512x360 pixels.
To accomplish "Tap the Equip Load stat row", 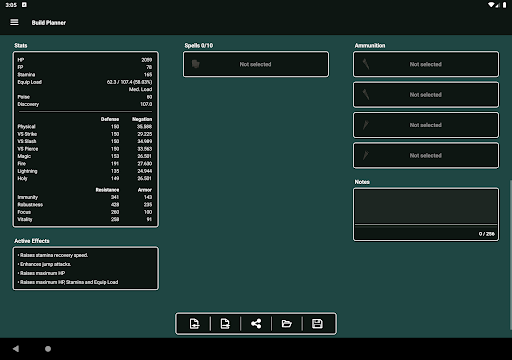I will tap(85, 82).
